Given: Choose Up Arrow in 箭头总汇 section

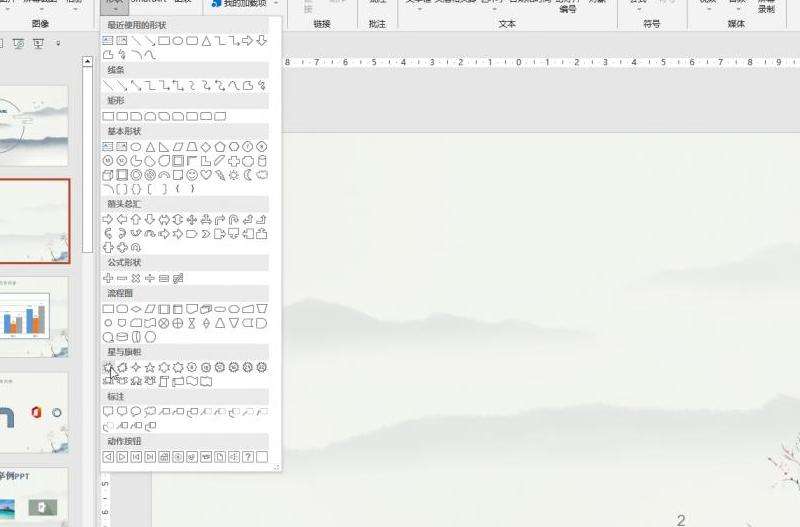Looking at the screenshot, I should [x=136, y=219].
